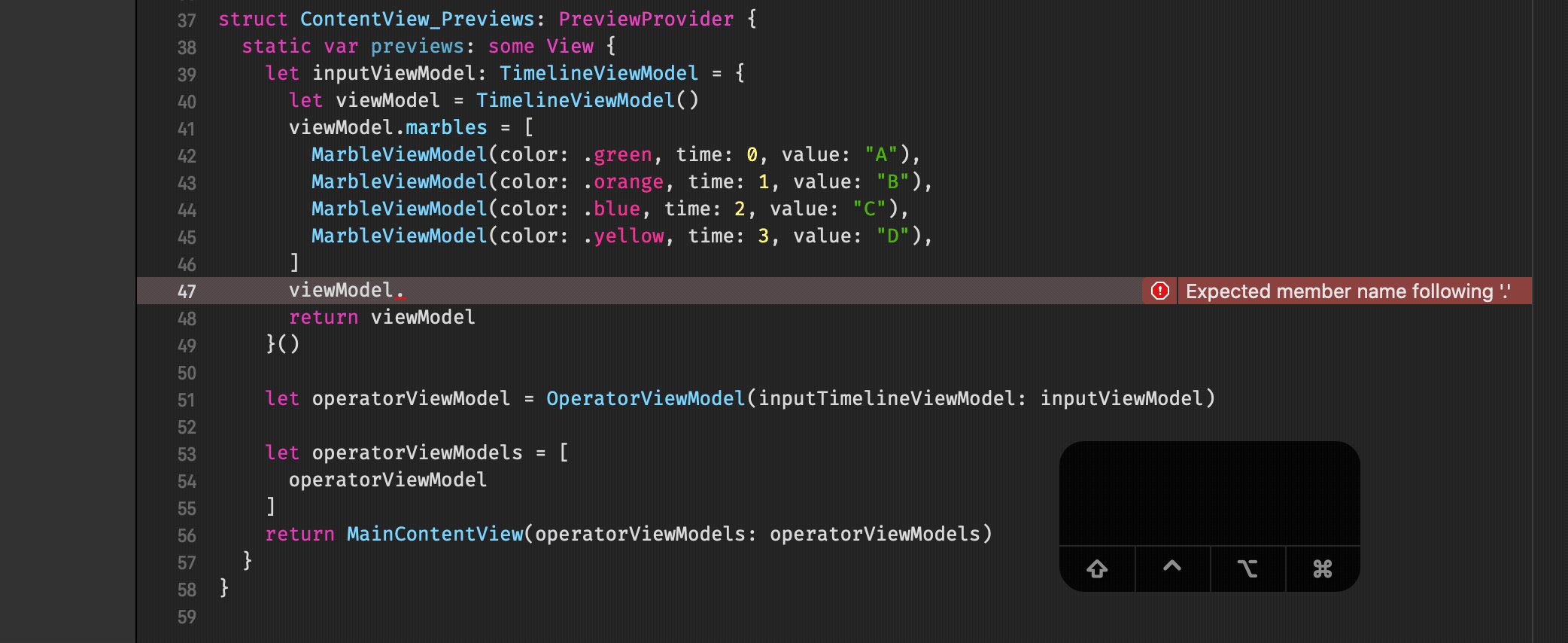Click 'return viewModel' on line 48
The image size is (1568, 643).
(382, 318)
